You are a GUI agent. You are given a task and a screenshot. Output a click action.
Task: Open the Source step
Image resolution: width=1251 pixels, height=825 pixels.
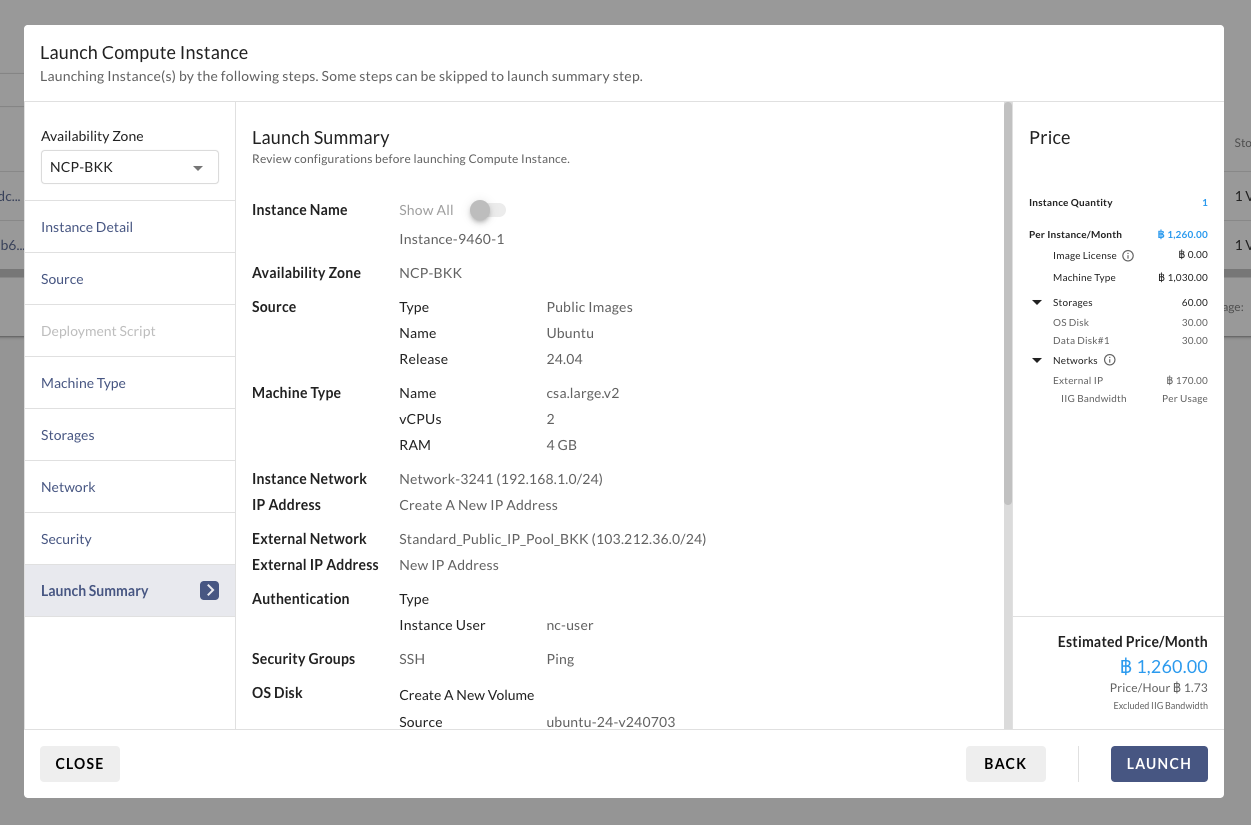point(62,279)
